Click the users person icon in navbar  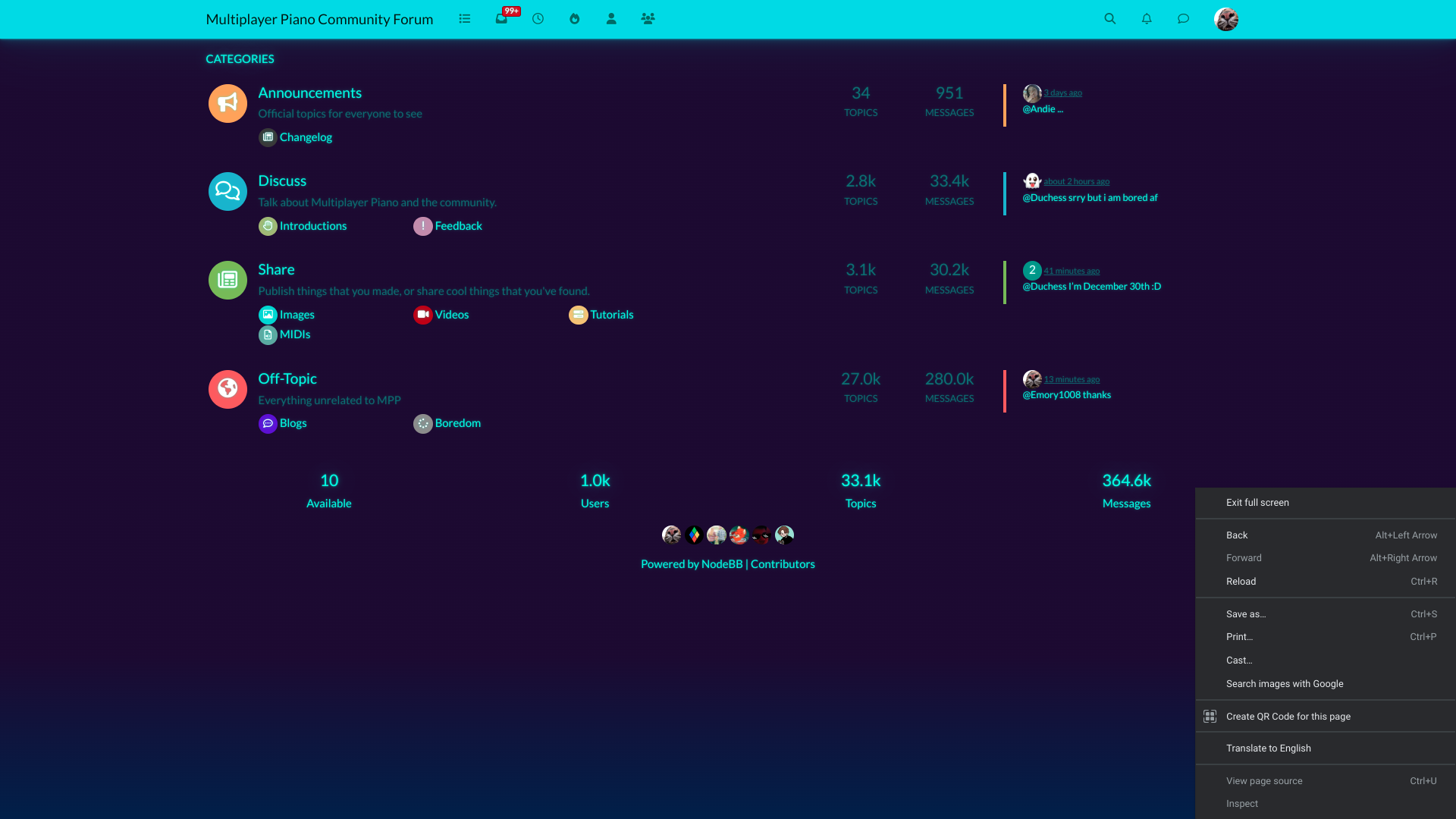click(611, 19)
